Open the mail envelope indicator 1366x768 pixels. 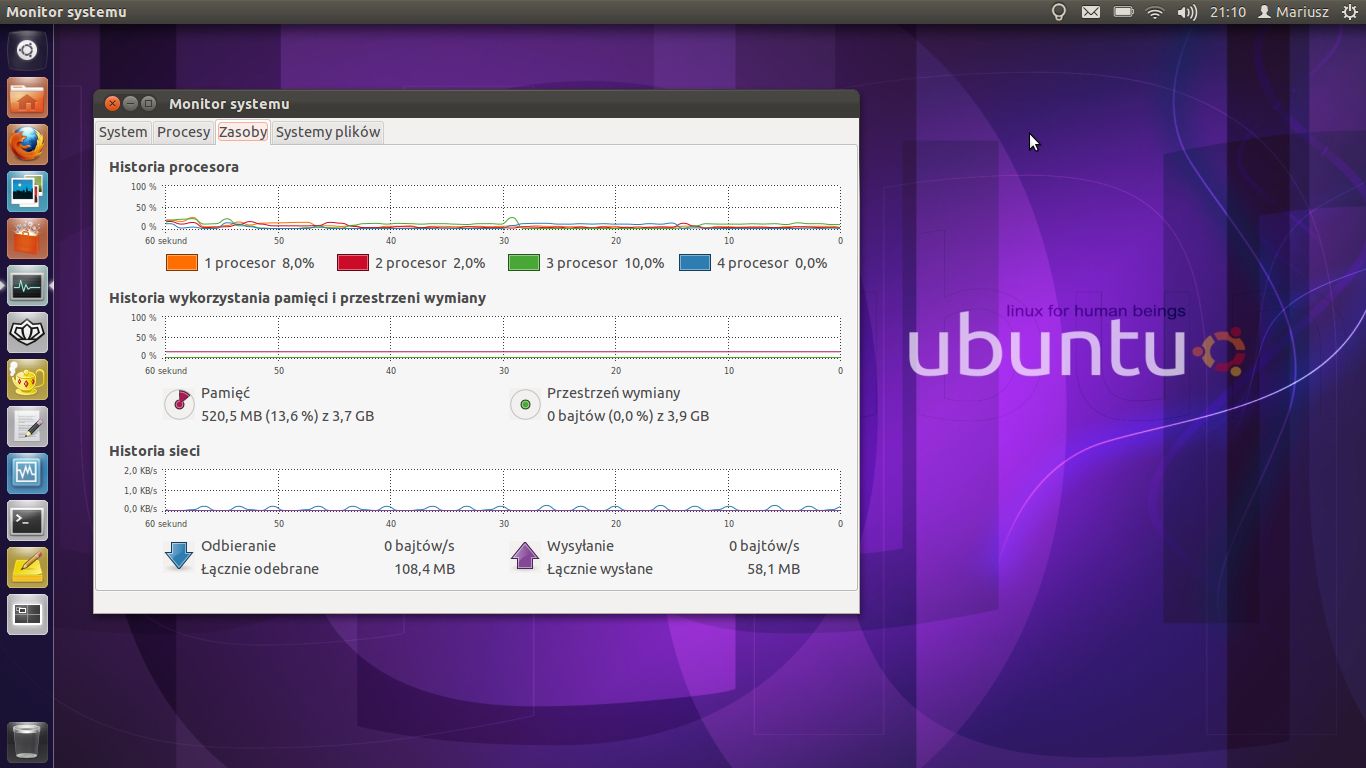click(1091, 12)
